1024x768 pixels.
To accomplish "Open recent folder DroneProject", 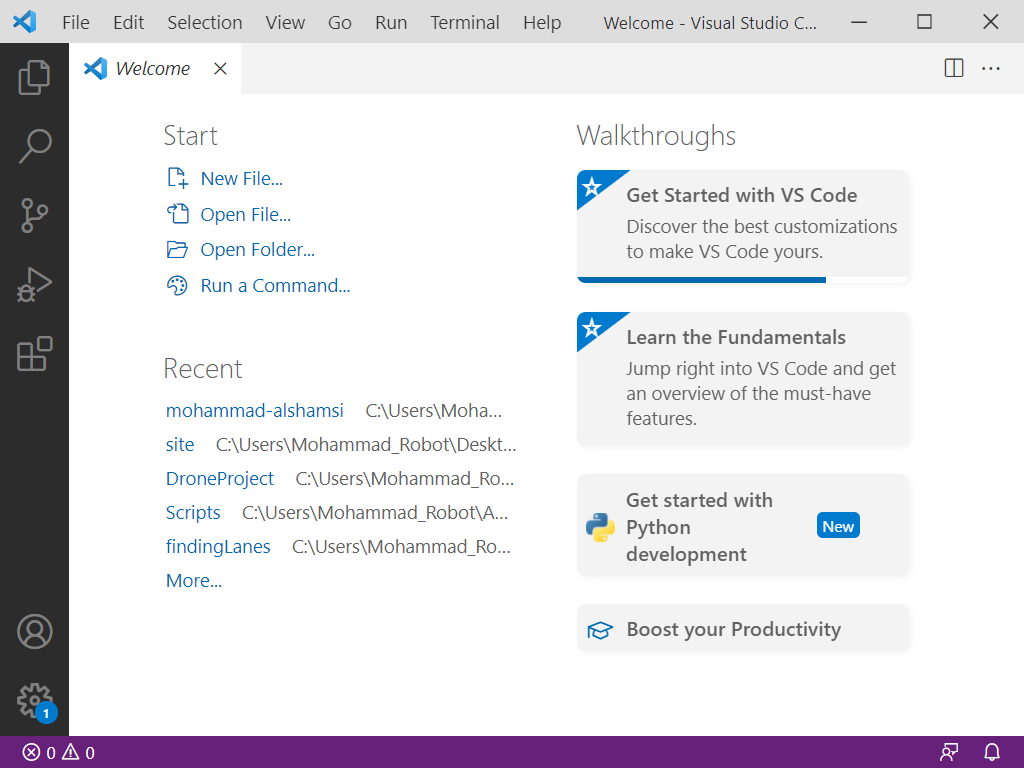I will (219, 479).
